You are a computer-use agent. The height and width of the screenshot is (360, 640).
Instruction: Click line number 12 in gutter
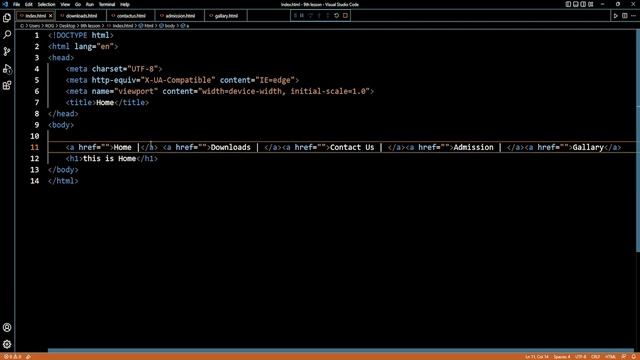coord(35,158)
